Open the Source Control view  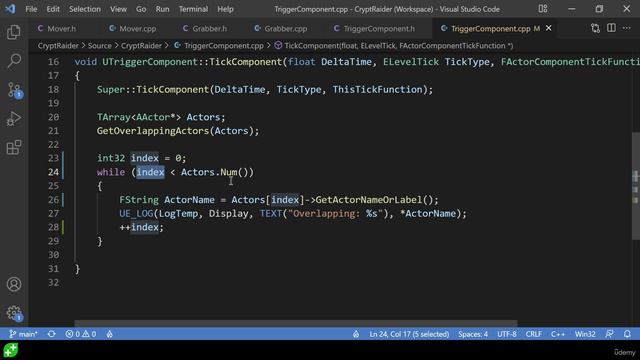(15, 90)
